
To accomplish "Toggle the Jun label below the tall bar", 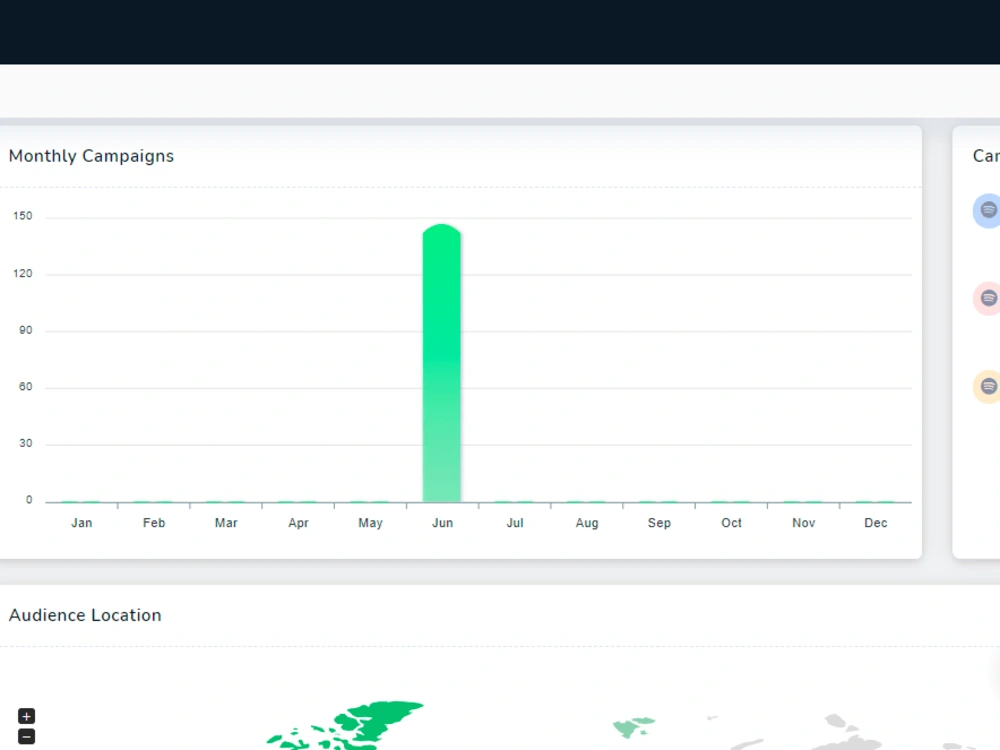I will click(442, 522).
